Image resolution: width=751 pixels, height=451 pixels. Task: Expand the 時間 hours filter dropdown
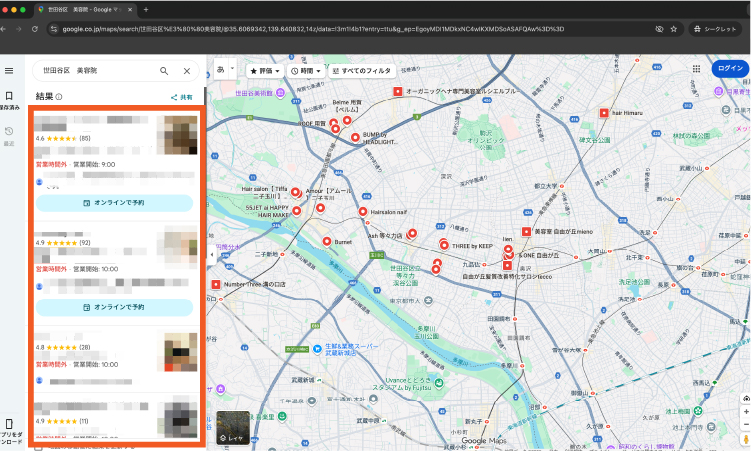305,71
